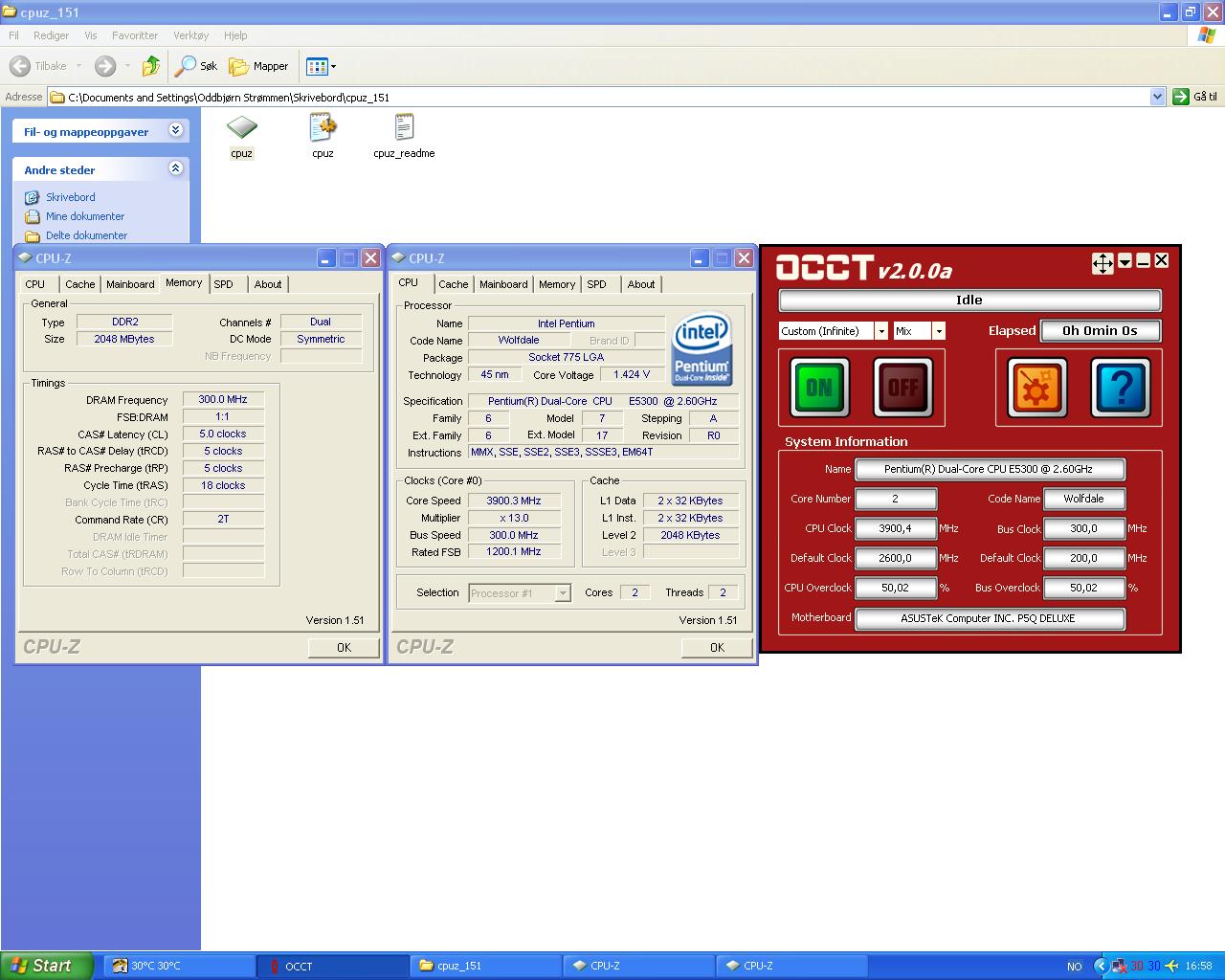Click the motherboard P5Q DELUXE field

coord(990,618)
